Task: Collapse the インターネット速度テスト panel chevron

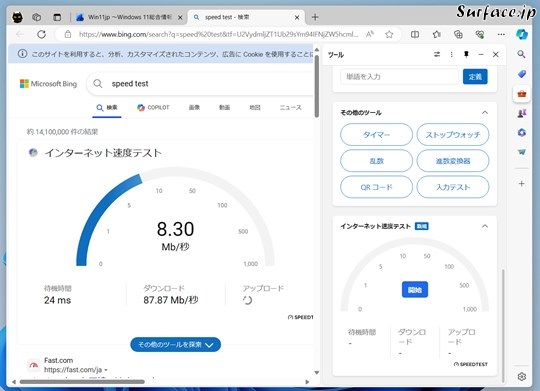Action: [485, 226]
